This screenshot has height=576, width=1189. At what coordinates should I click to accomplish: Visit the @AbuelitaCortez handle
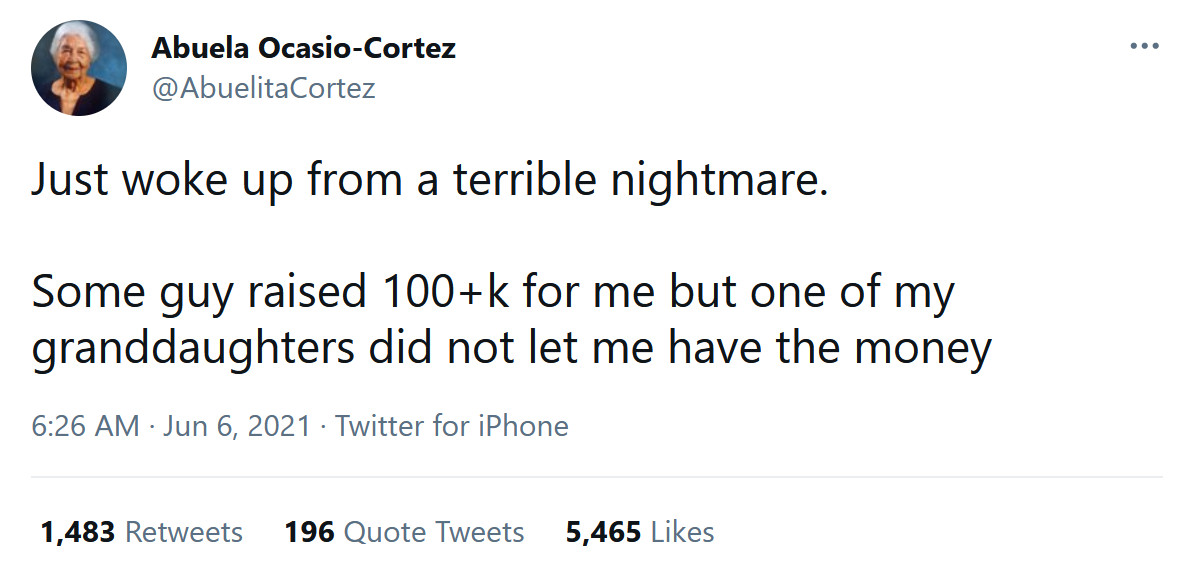[263, 88]
